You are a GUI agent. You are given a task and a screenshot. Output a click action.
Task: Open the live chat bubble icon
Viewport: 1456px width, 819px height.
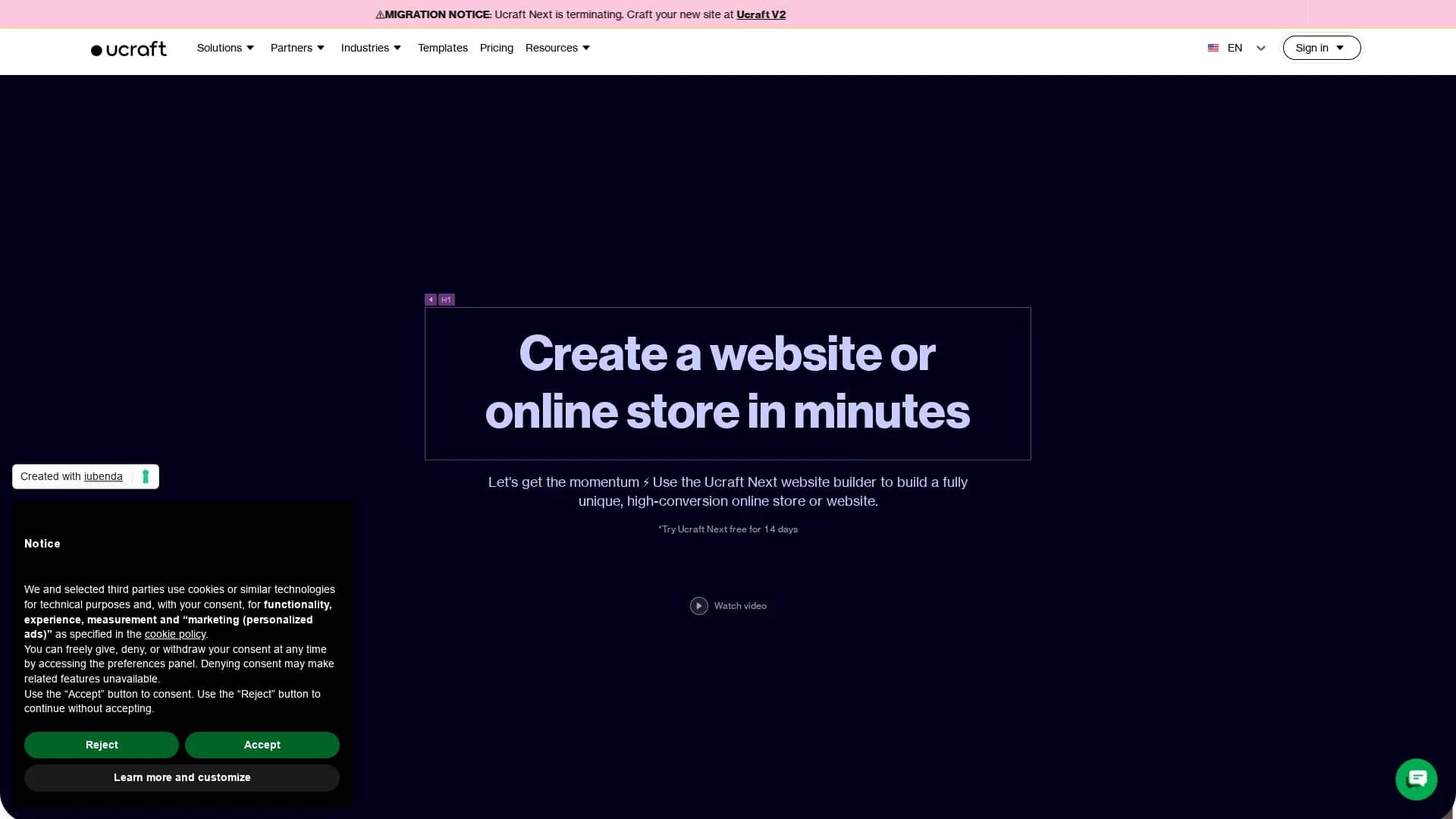(x=1416, y=779)
